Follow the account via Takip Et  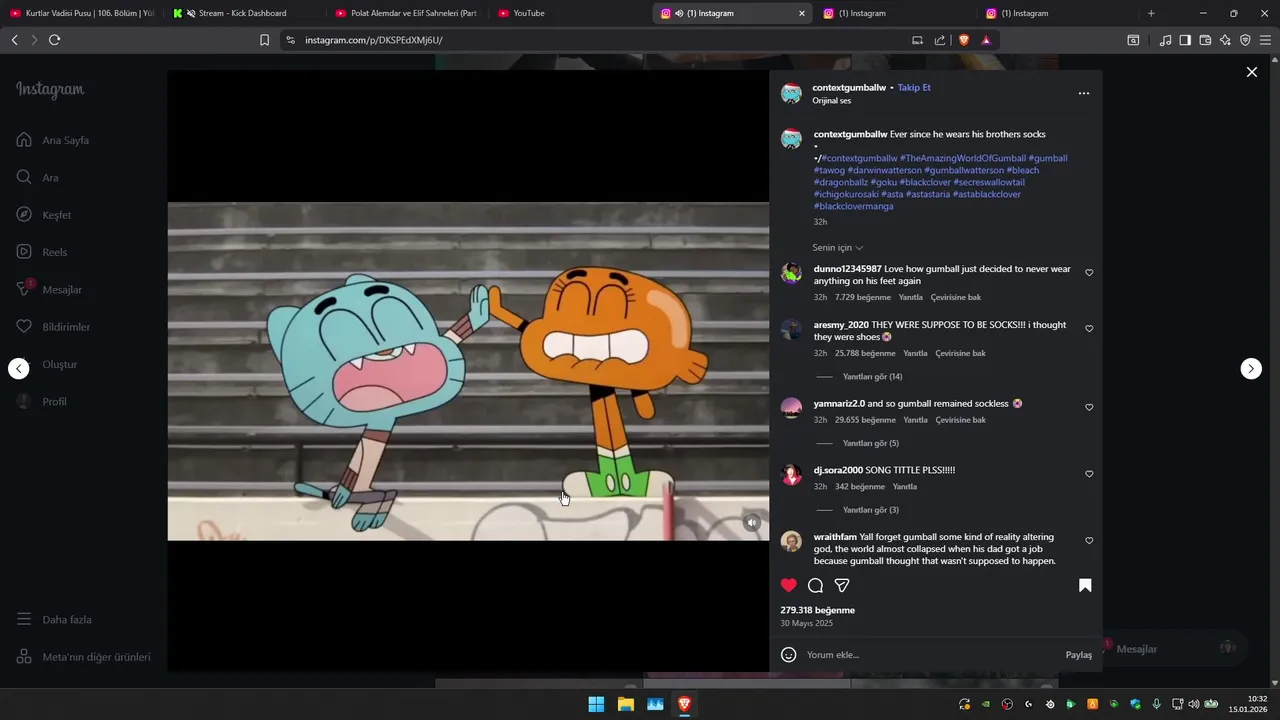(914, 88)
